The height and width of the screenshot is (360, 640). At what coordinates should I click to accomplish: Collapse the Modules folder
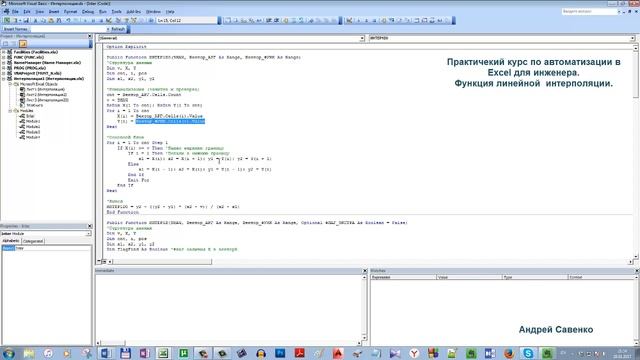click(x=10, y=111)
